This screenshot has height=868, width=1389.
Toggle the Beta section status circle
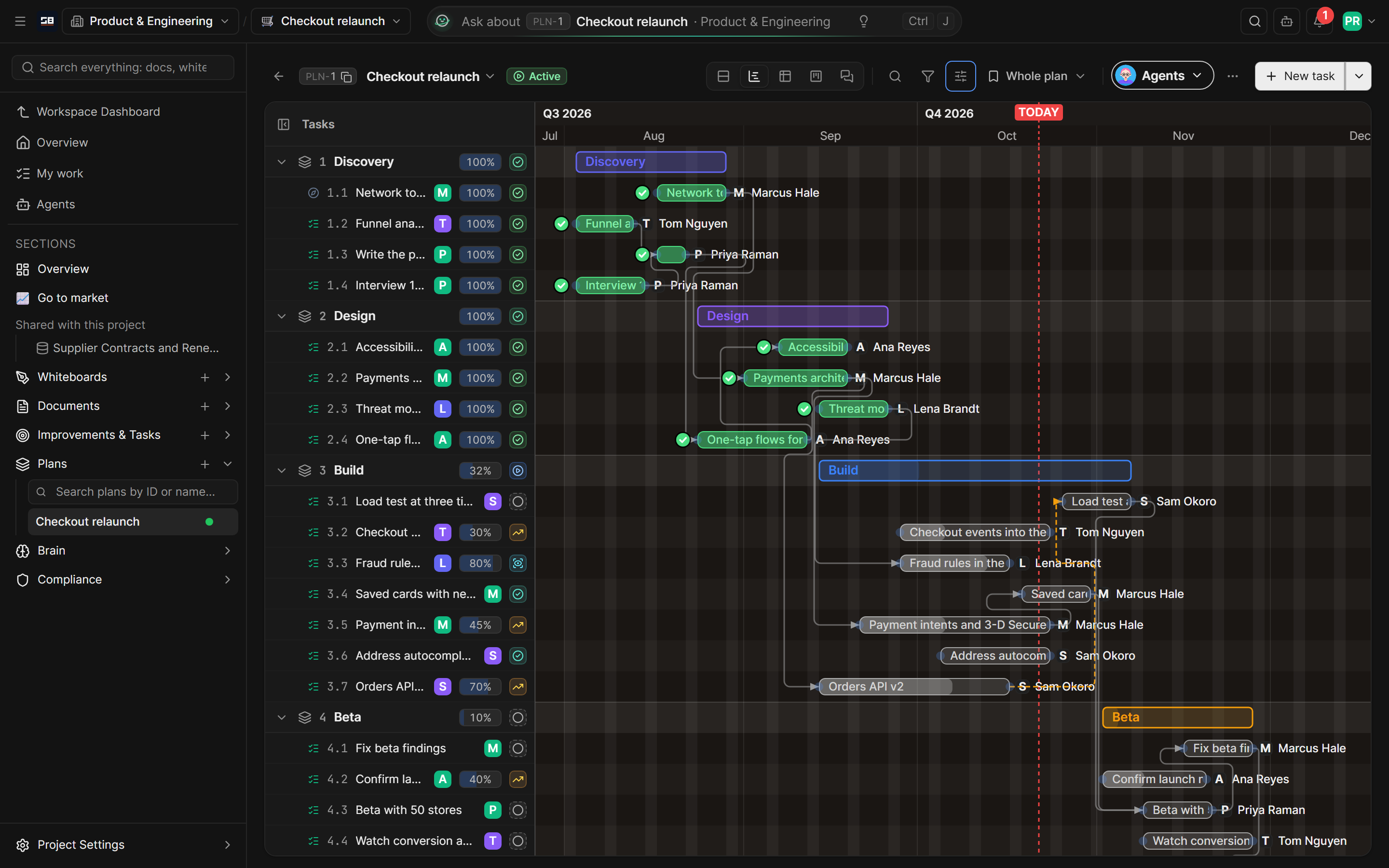tap(517, 718)
